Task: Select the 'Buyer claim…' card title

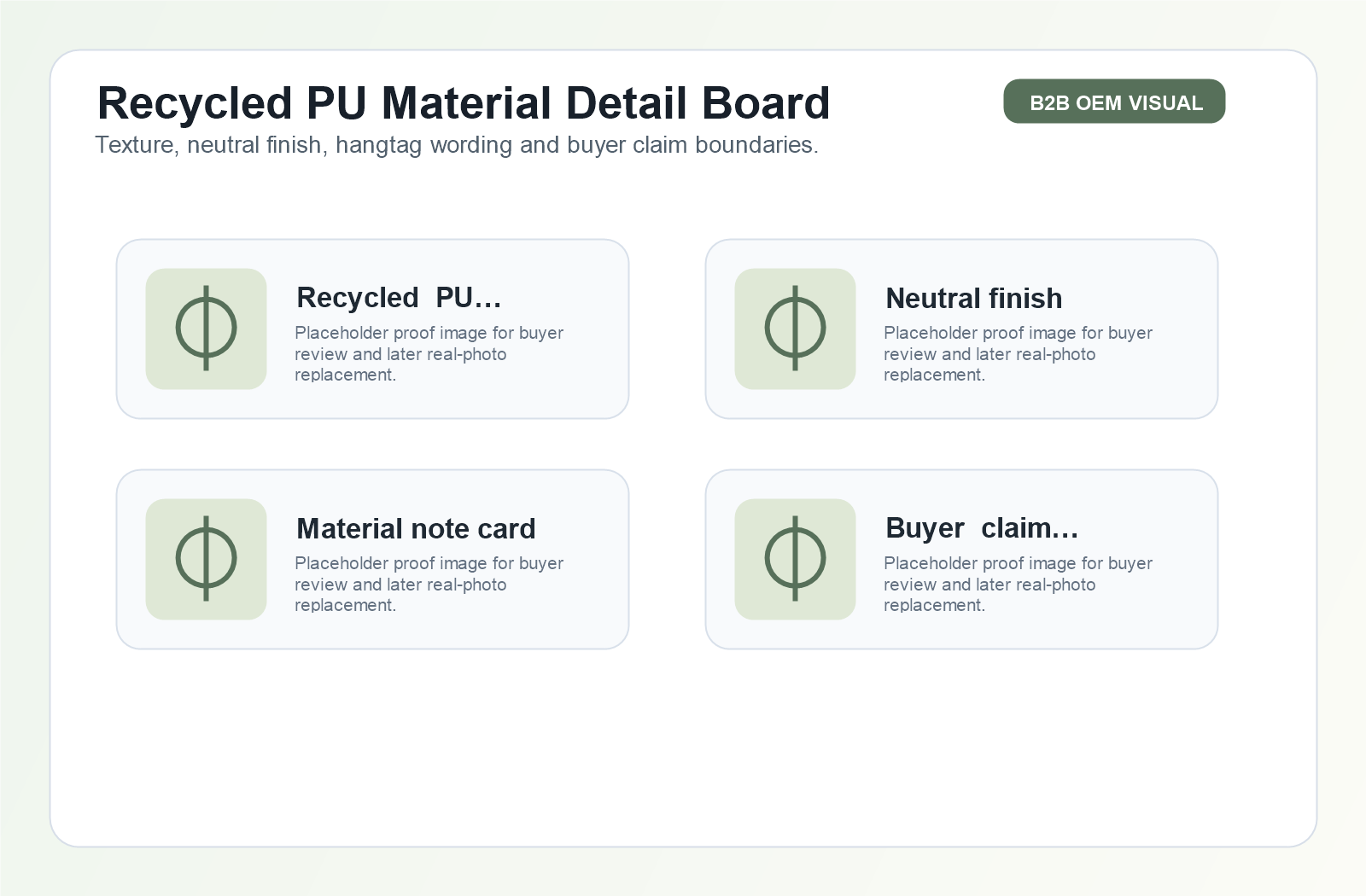Action: coord(982,528)
